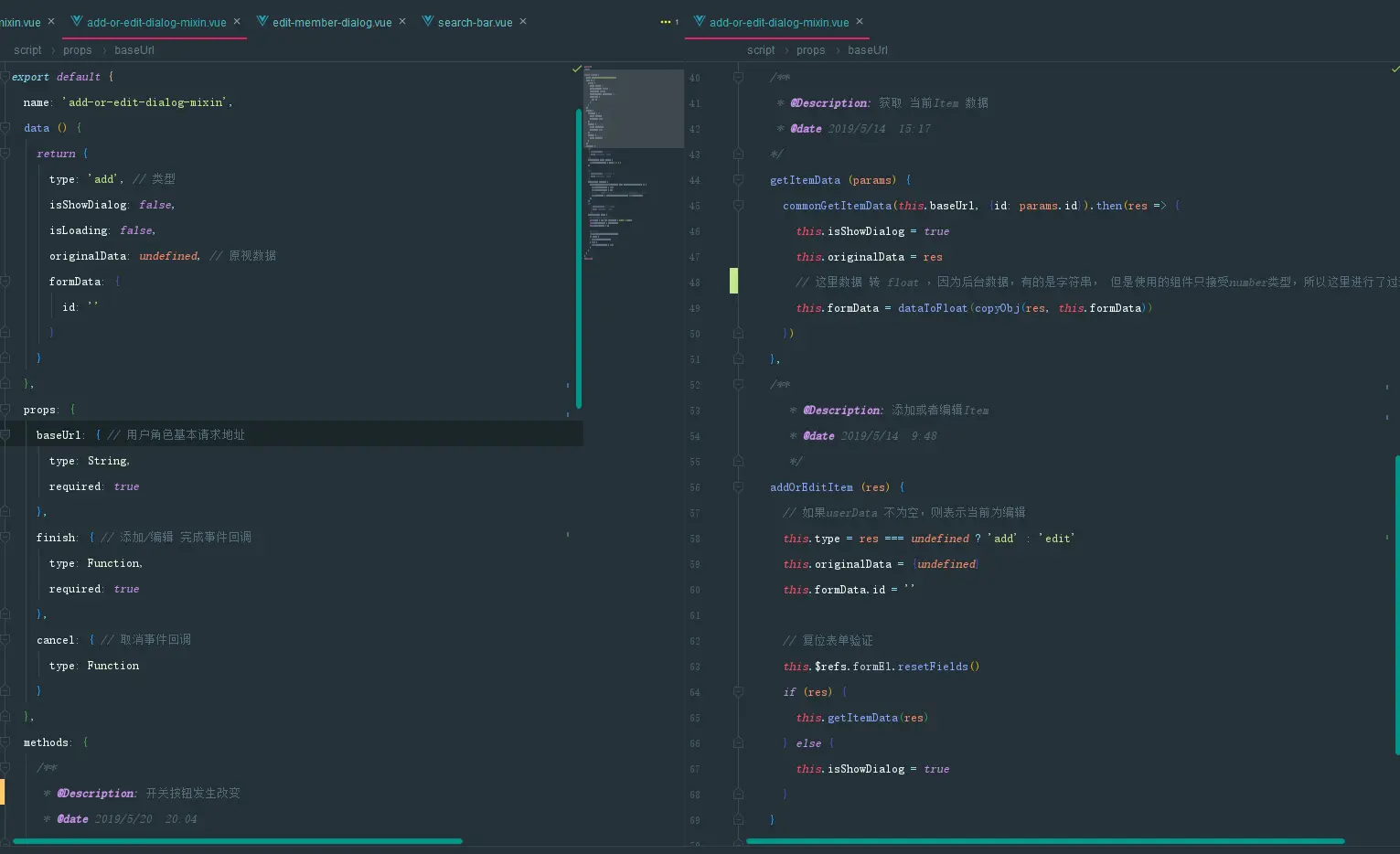
Task: Click Vue file icon on search-bar.vue tab
Action: [x=427, y=21]
